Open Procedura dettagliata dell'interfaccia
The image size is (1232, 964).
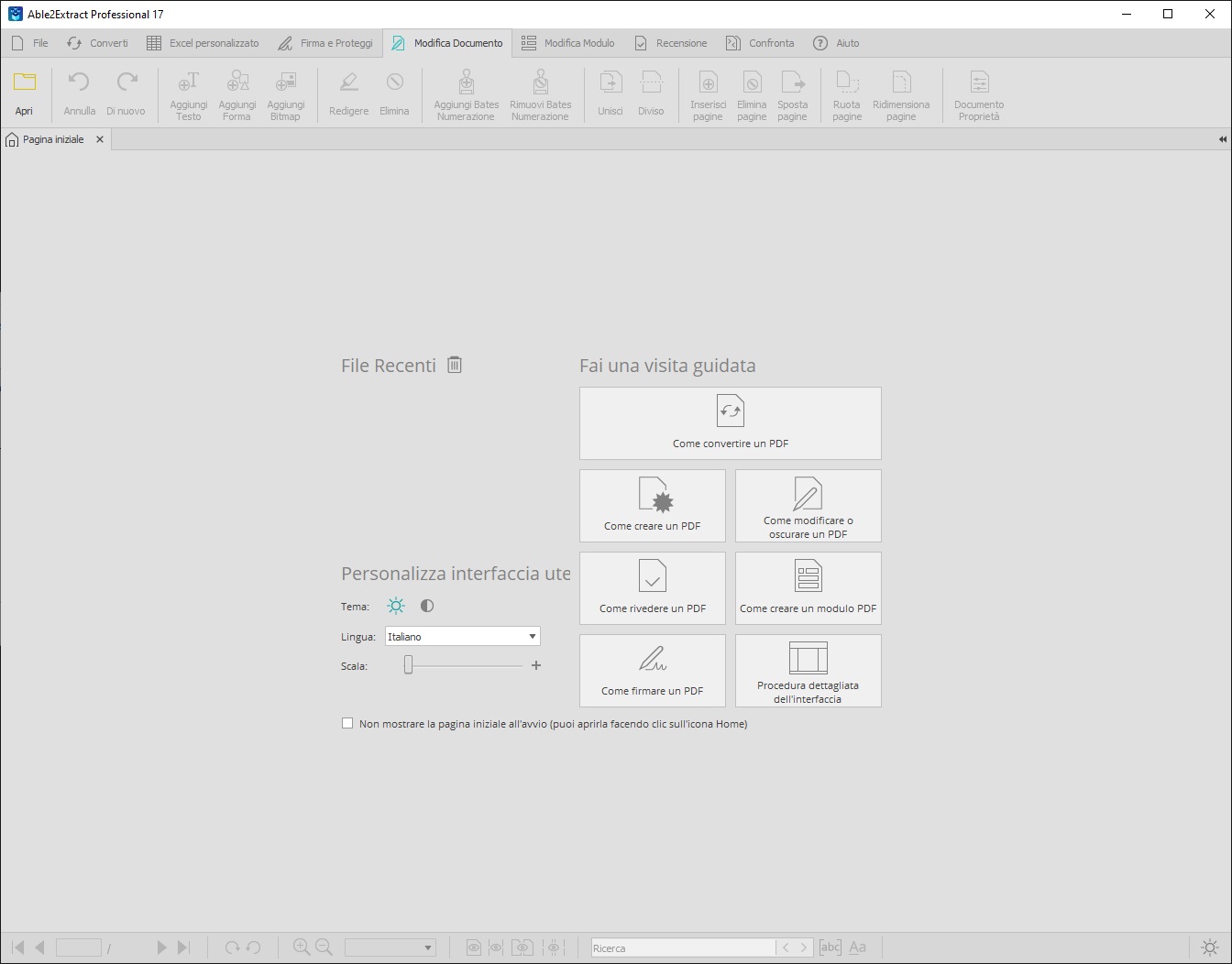(808, 671)
